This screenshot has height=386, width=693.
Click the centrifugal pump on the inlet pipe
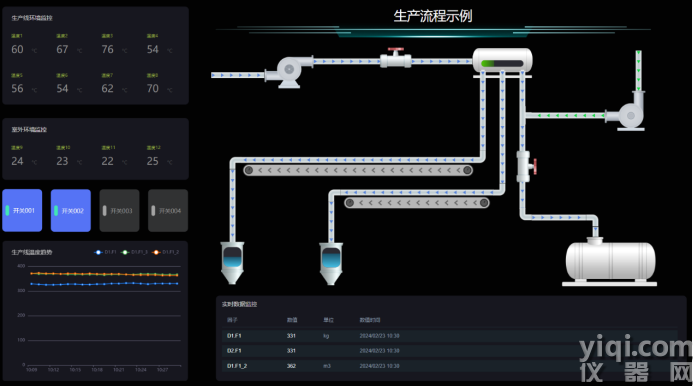pyautogui.click(x=289, y=71)
